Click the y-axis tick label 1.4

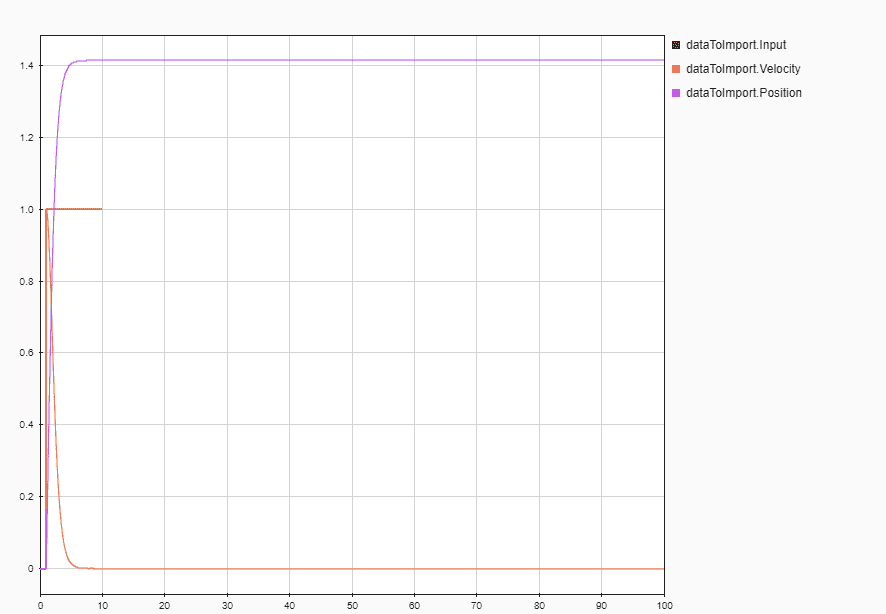click(24, 65)
